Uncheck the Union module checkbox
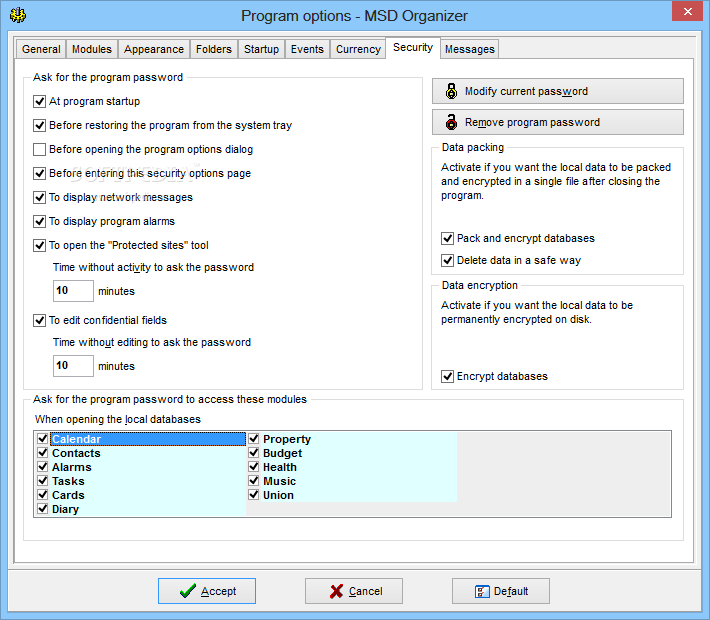Viewport: 710px width, 620px height. coord(254,495)
